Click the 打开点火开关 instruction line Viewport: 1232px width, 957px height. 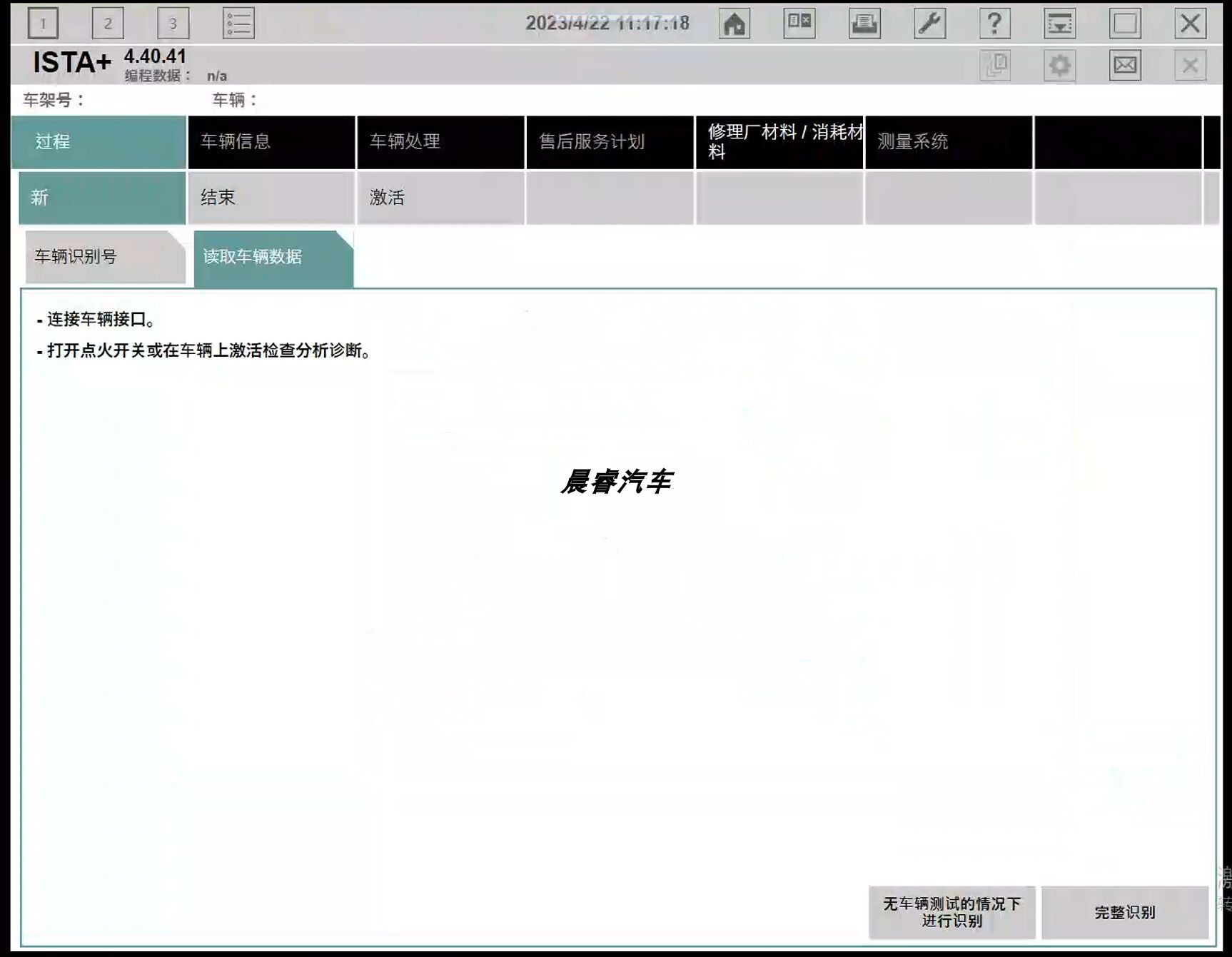[x=204, y=350]
